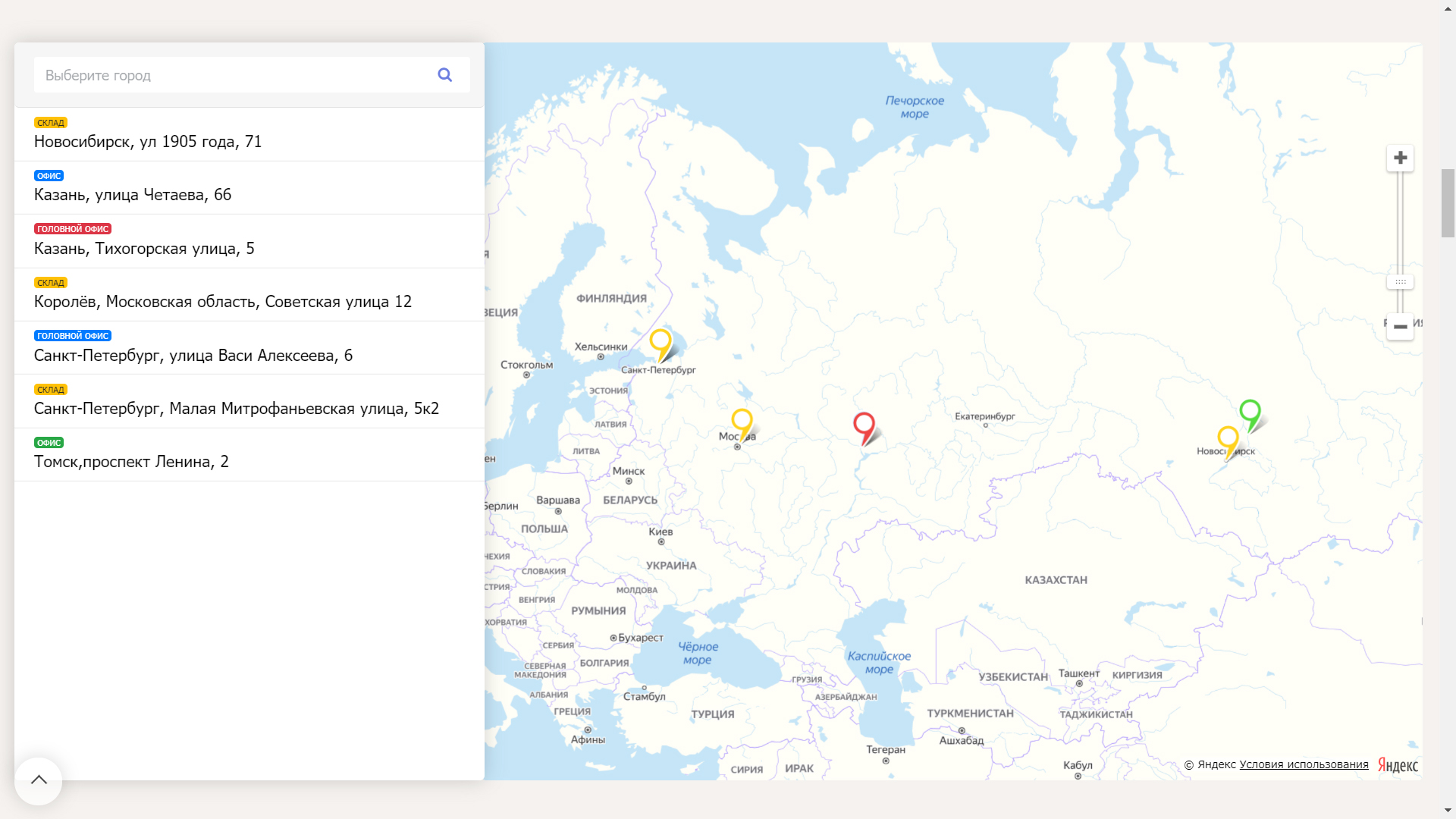Image resolution: width=1456 pixels, height=819 pixels.
Task: Click the yellow pin on Saint Petersburg
Action: coord(661,341)
